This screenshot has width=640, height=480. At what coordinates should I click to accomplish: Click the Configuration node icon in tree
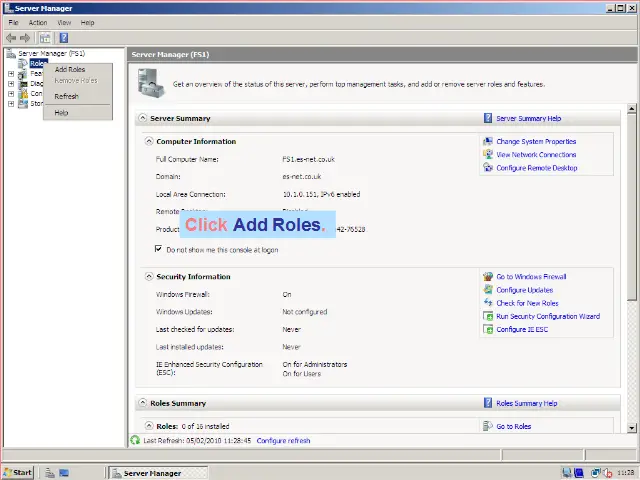pos(23,94)
